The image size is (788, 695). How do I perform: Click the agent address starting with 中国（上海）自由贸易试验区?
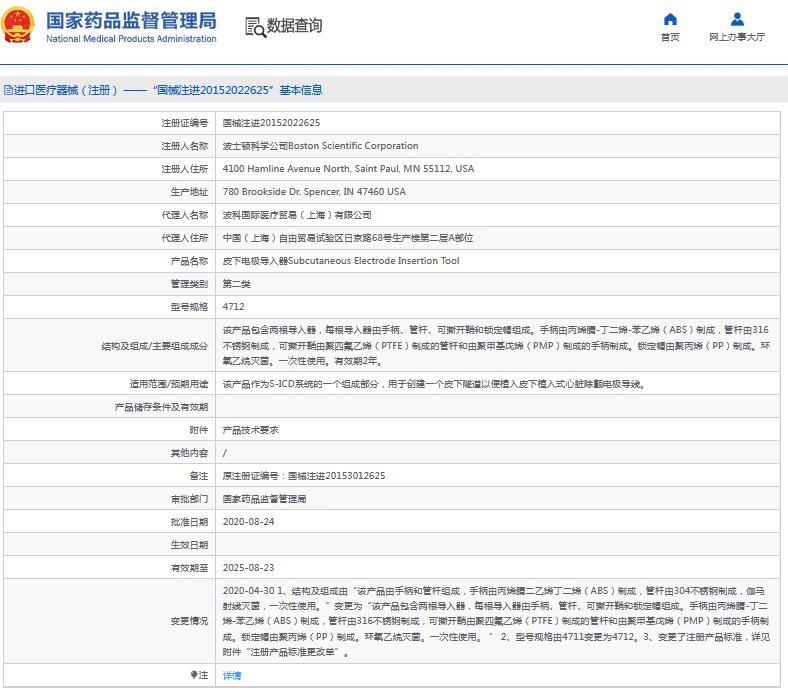coord(348,238)
